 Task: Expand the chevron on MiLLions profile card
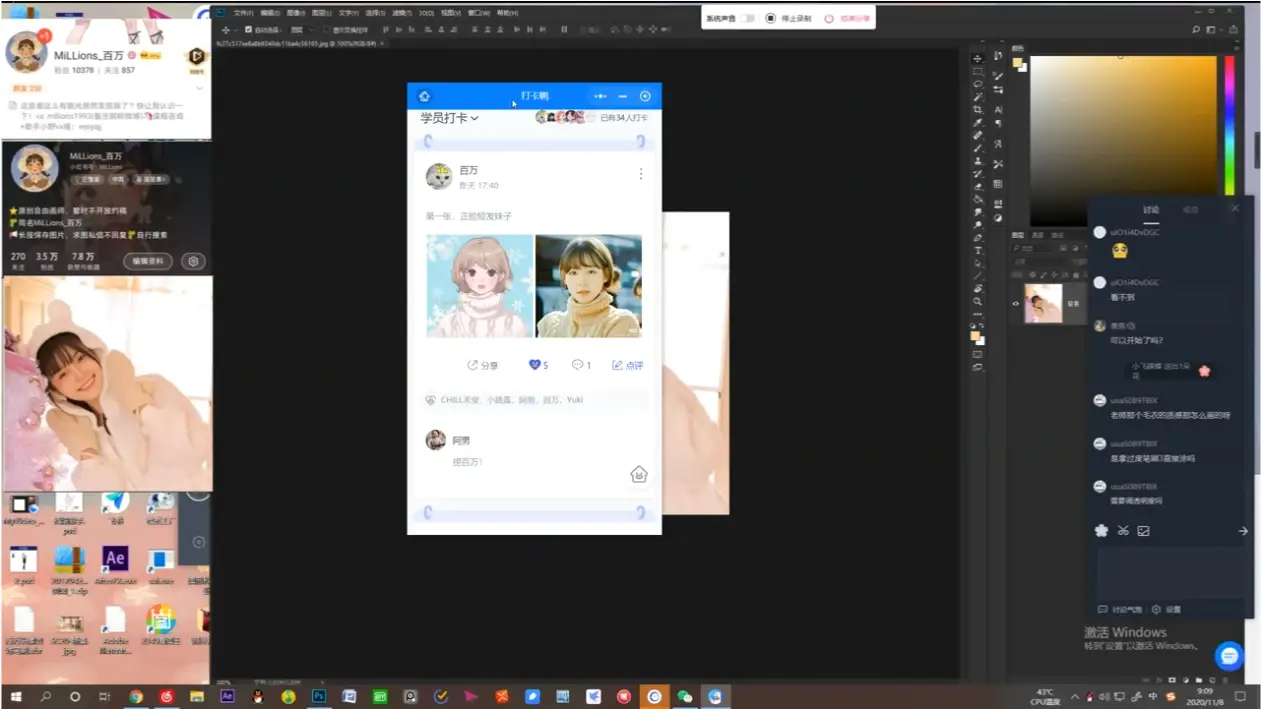point(199,88)
